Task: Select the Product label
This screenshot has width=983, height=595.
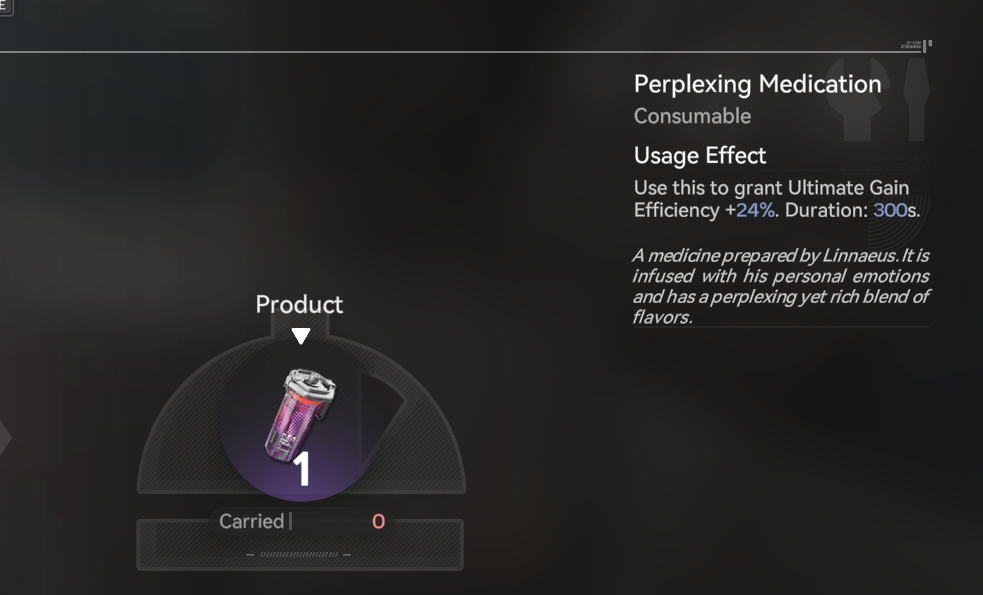Action: (x=299, y=305)
